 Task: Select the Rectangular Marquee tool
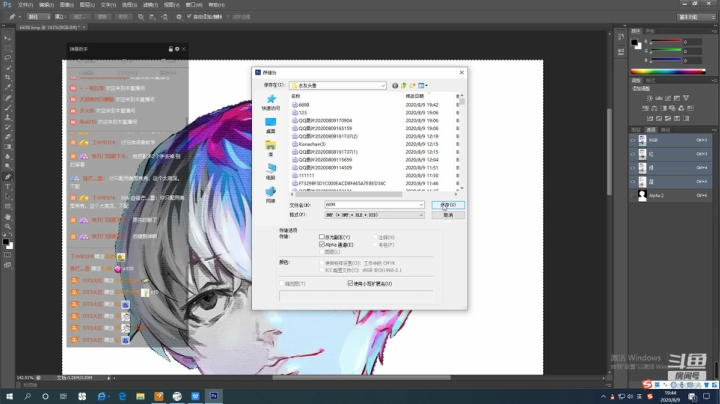click(7, 48)
